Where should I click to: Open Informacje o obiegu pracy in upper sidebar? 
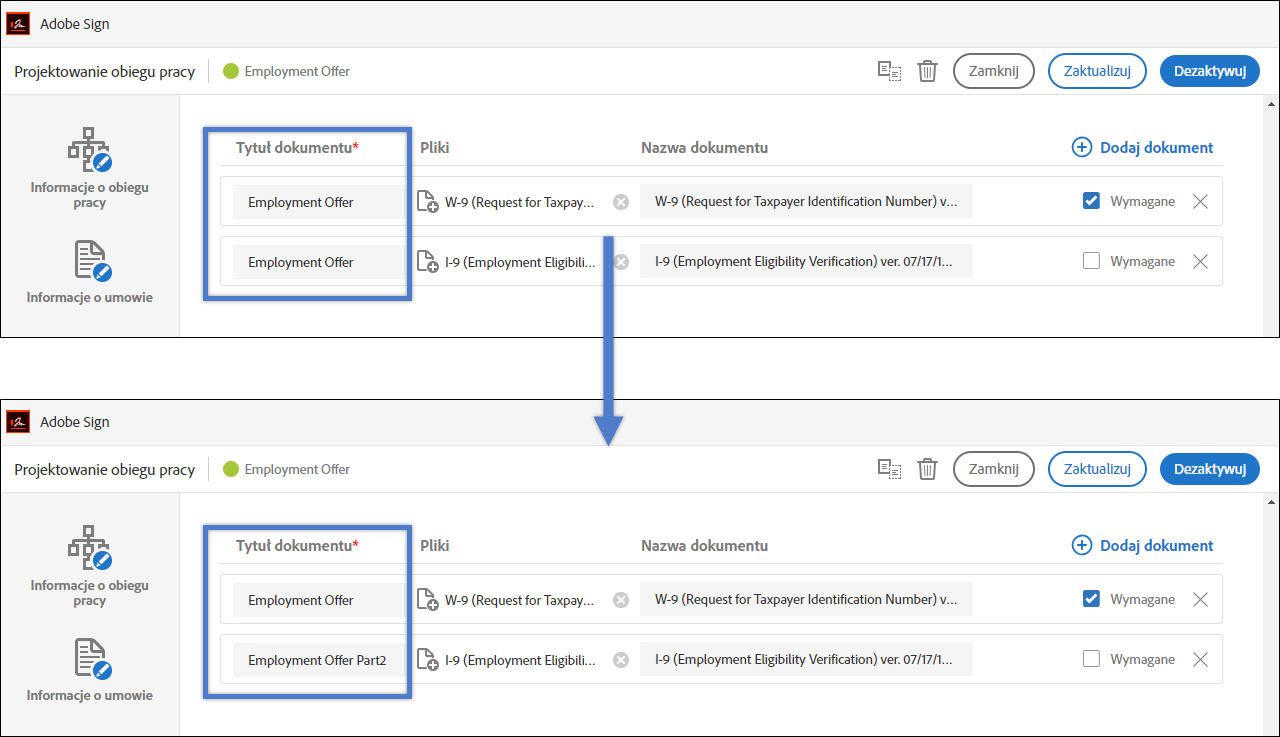pos(89,168)
